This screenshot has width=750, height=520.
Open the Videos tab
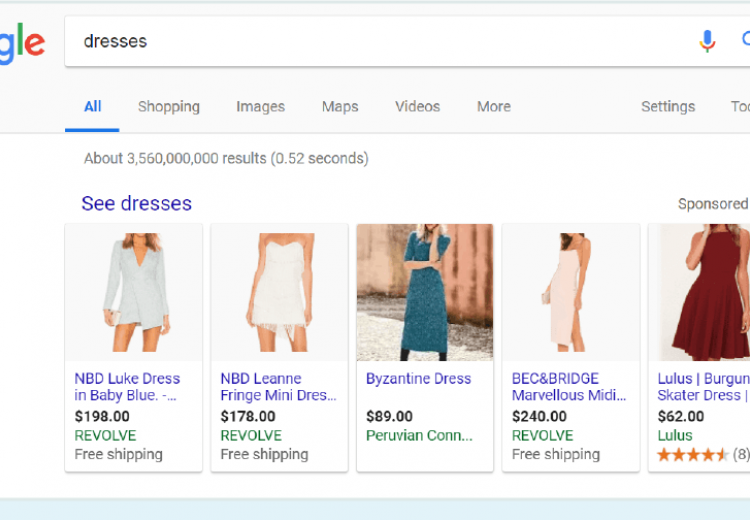[x=417, y=106]
